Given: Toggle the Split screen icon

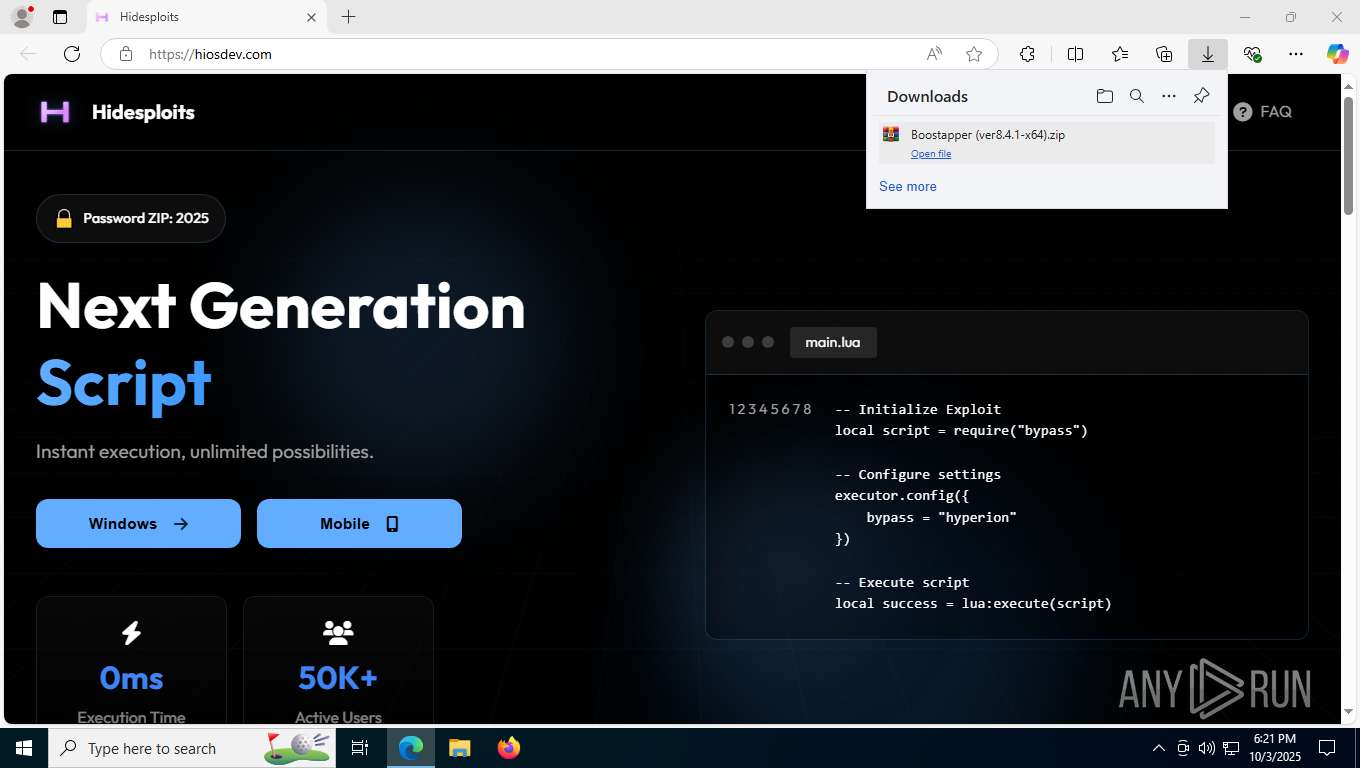Looking at the screenshot, I should click(1076, 54).
